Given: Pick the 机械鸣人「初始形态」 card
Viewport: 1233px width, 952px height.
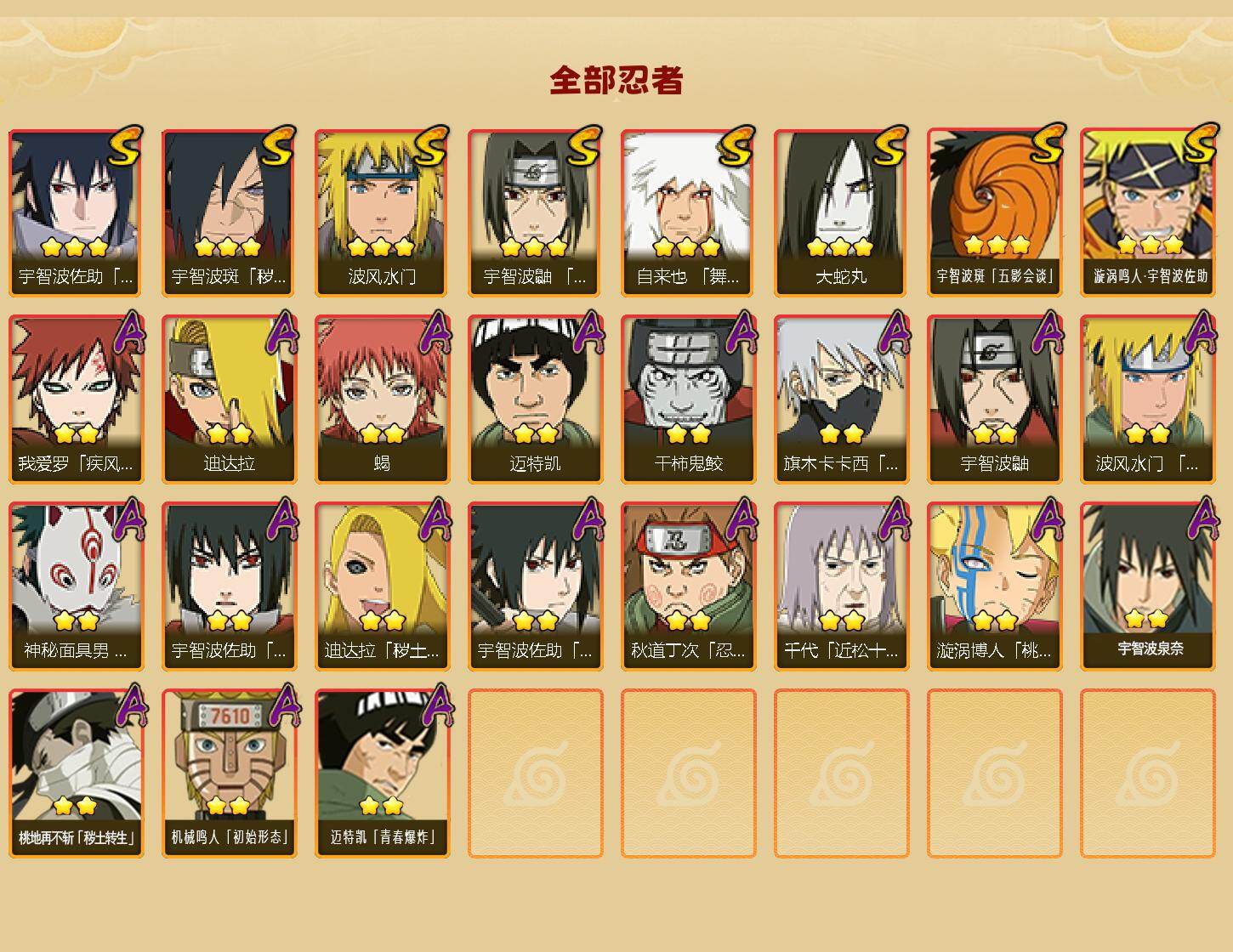Looking at the screenshot, I should [229, 773].
